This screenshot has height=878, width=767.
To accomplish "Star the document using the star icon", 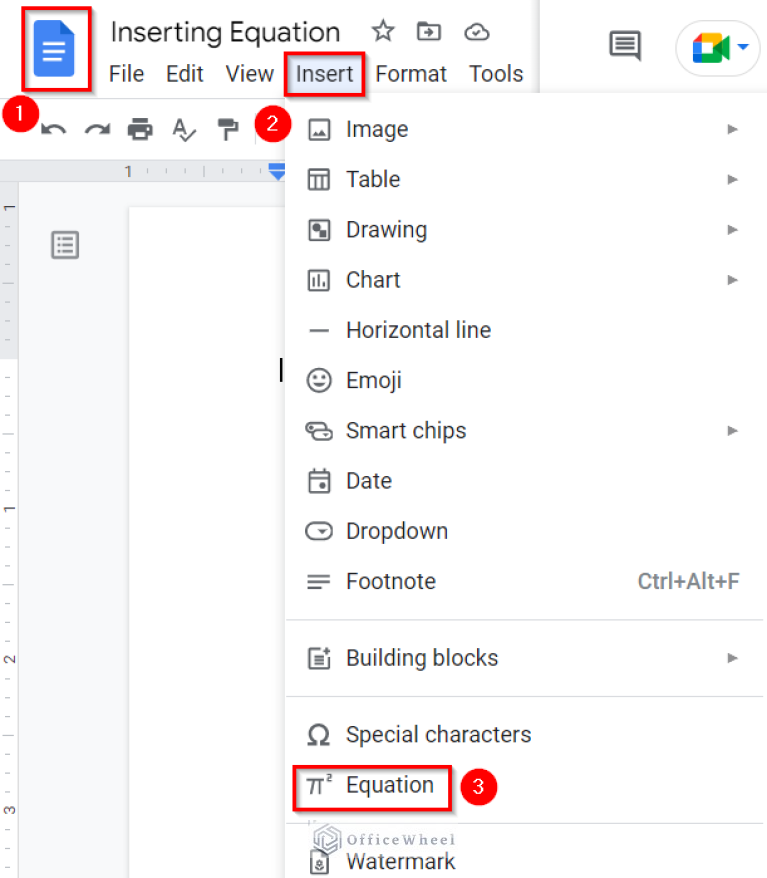I will pos(383,32).
